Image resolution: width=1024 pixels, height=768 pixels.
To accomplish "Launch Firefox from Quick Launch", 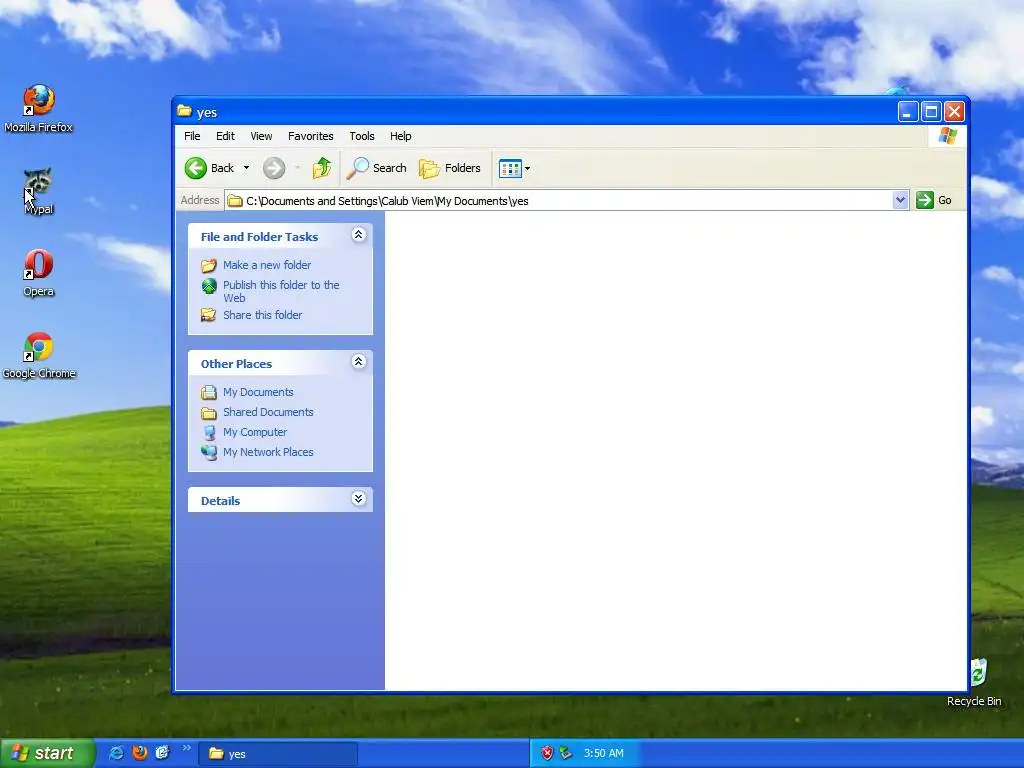I will 140,753.
